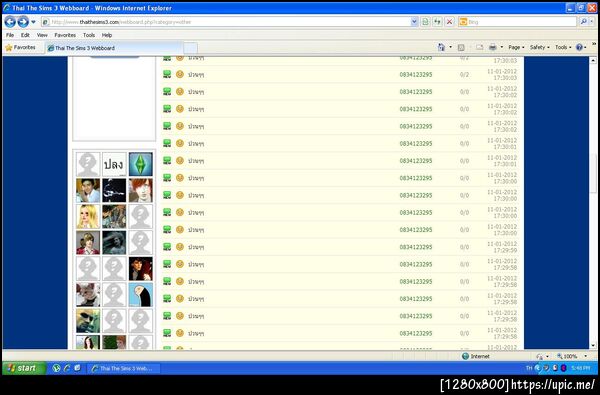Stop loading with the red X icon
This screenshot has height=395, width=600.
450,22
